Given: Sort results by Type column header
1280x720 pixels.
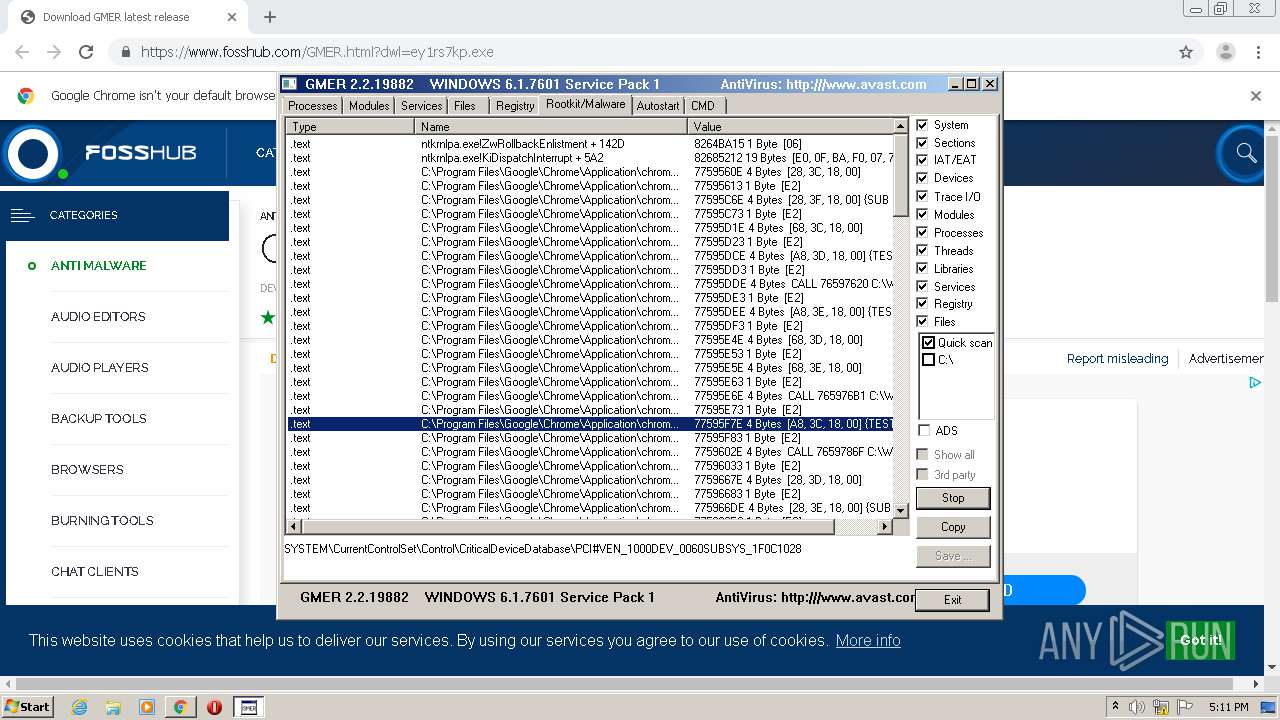Looking at the screenshot, I should [350, 127].
